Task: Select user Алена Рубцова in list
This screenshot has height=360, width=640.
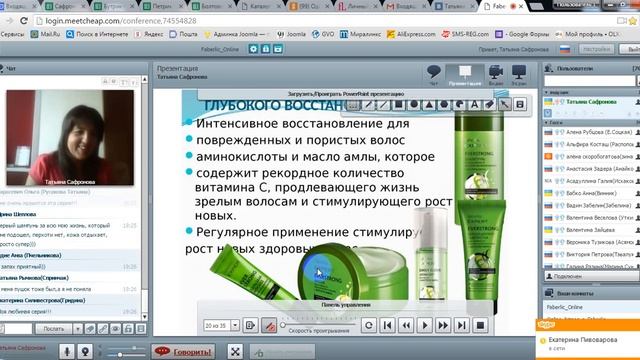Action: [591, 132]
